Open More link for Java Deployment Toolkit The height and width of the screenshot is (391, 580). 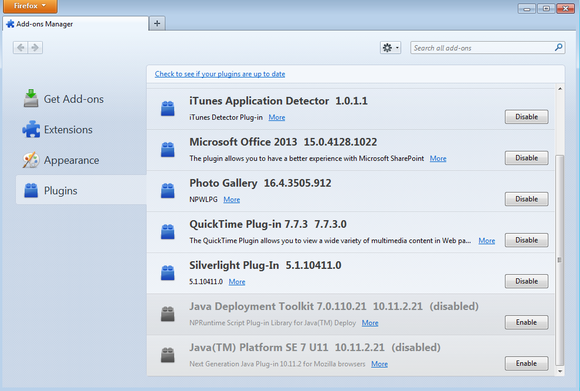pyautogui.click(x=370, y=323)
